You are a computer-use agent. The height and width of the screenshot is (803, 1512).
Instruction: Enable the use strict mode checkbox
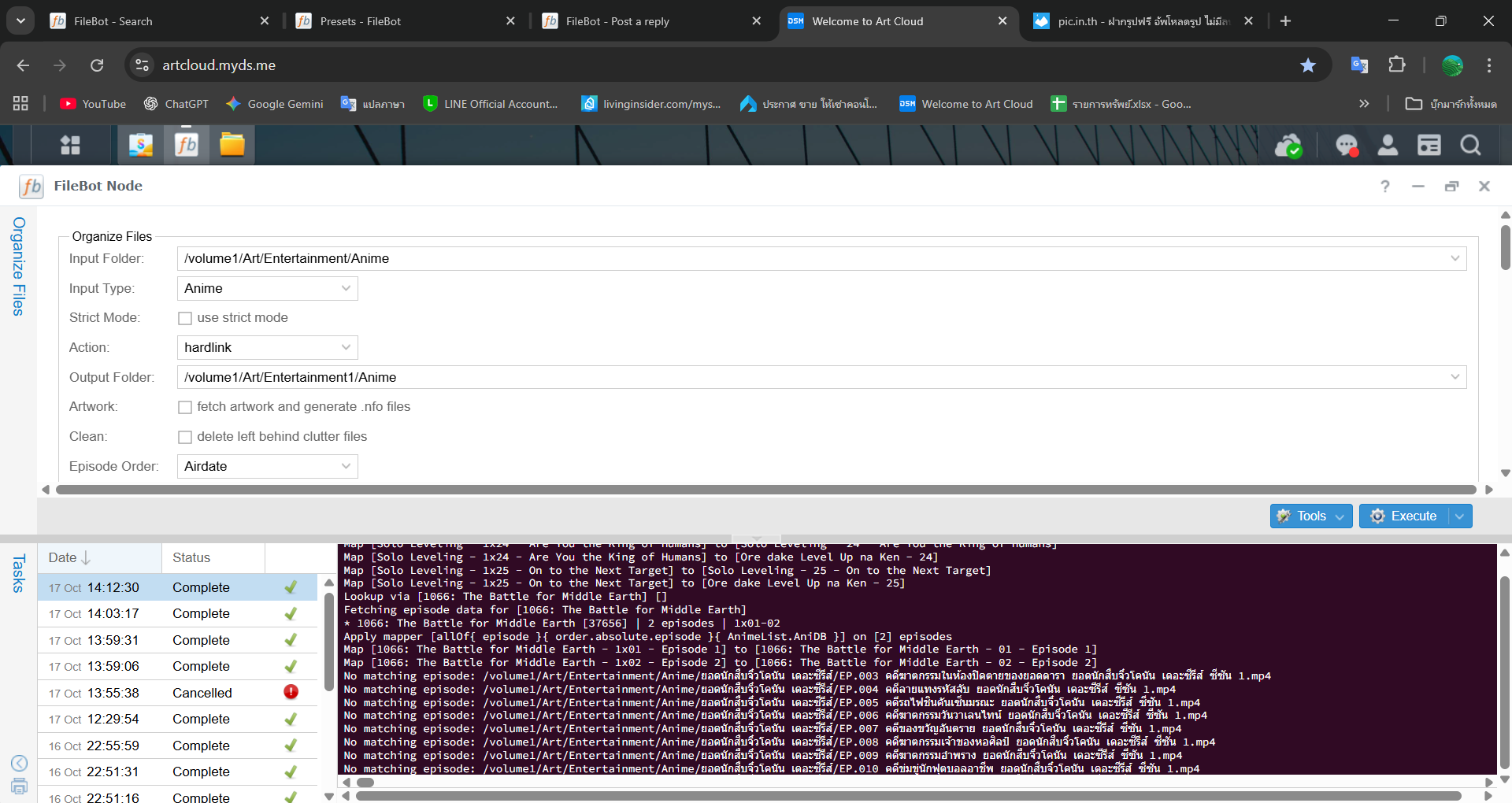(x=185, y=318)
